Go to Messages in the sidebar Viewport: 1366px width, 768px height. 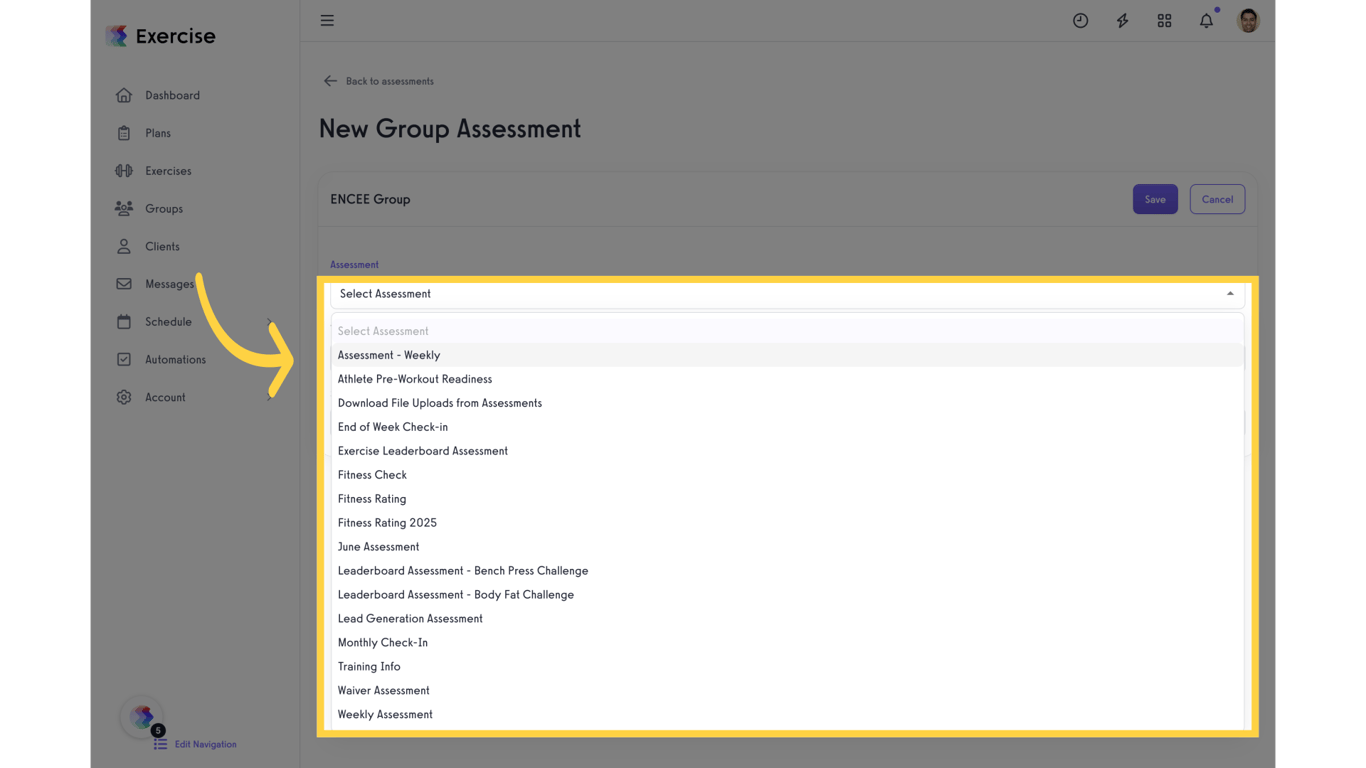(x=167, y=284)
